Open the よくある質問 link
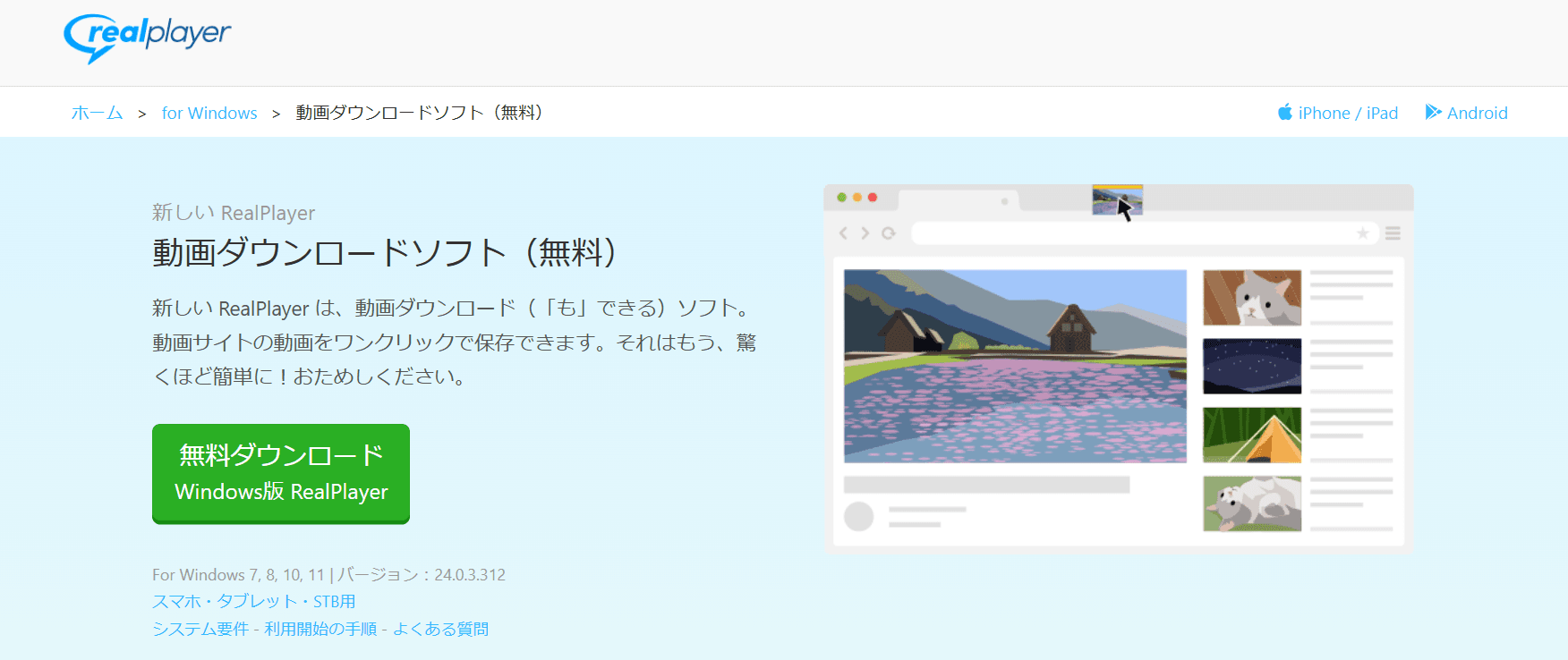Image resolution: width=1568 pixels, height=660 pixels. (x=440, y=630)
